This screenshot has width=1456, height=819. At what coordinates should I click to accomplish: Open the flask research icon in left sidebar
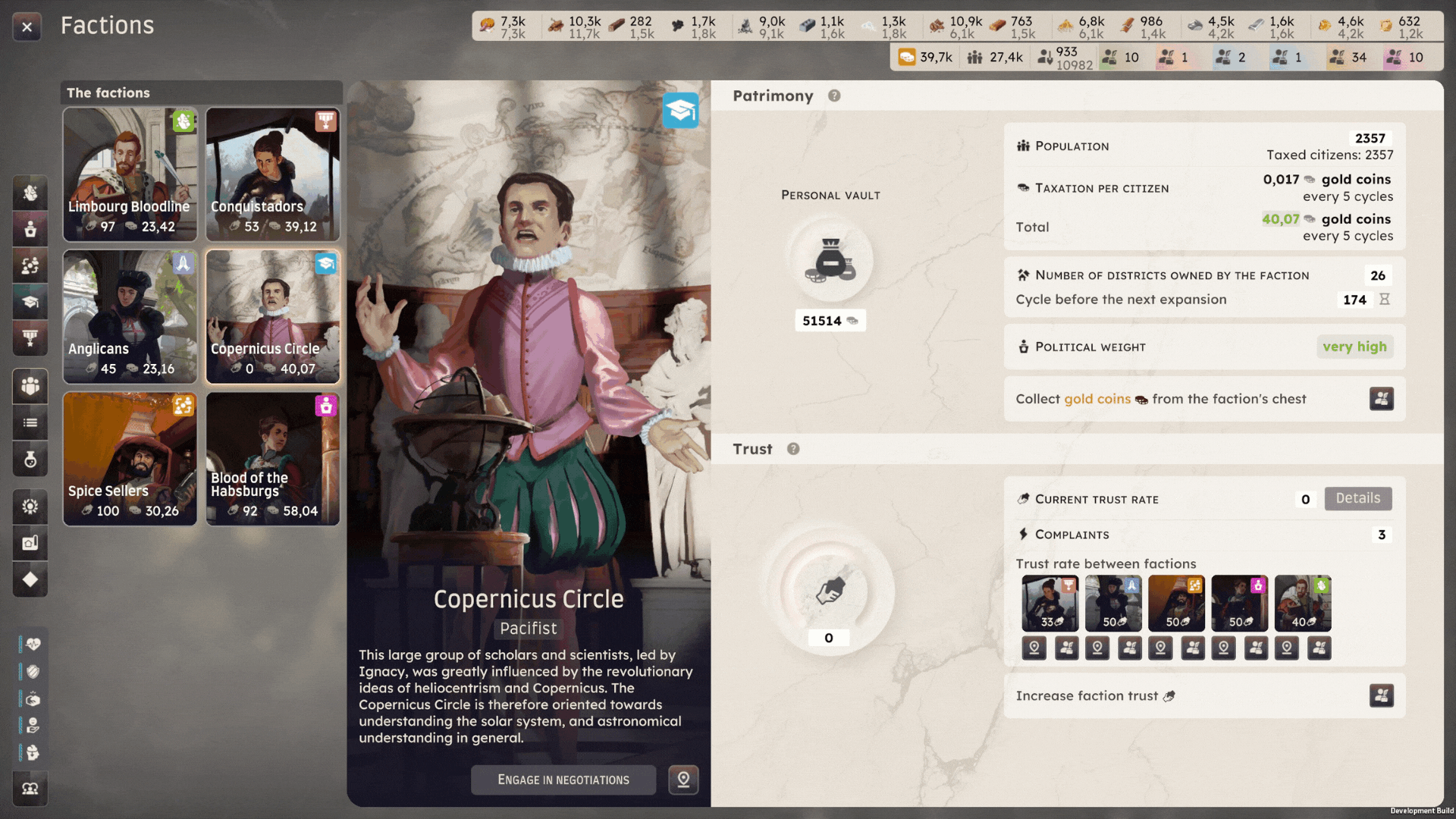(x=30, y=460)
